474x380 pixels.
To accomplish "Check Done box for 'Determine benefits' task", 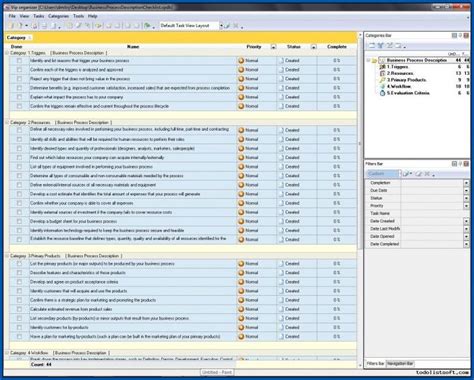I will pyautogui.click(x=19, y=88).
